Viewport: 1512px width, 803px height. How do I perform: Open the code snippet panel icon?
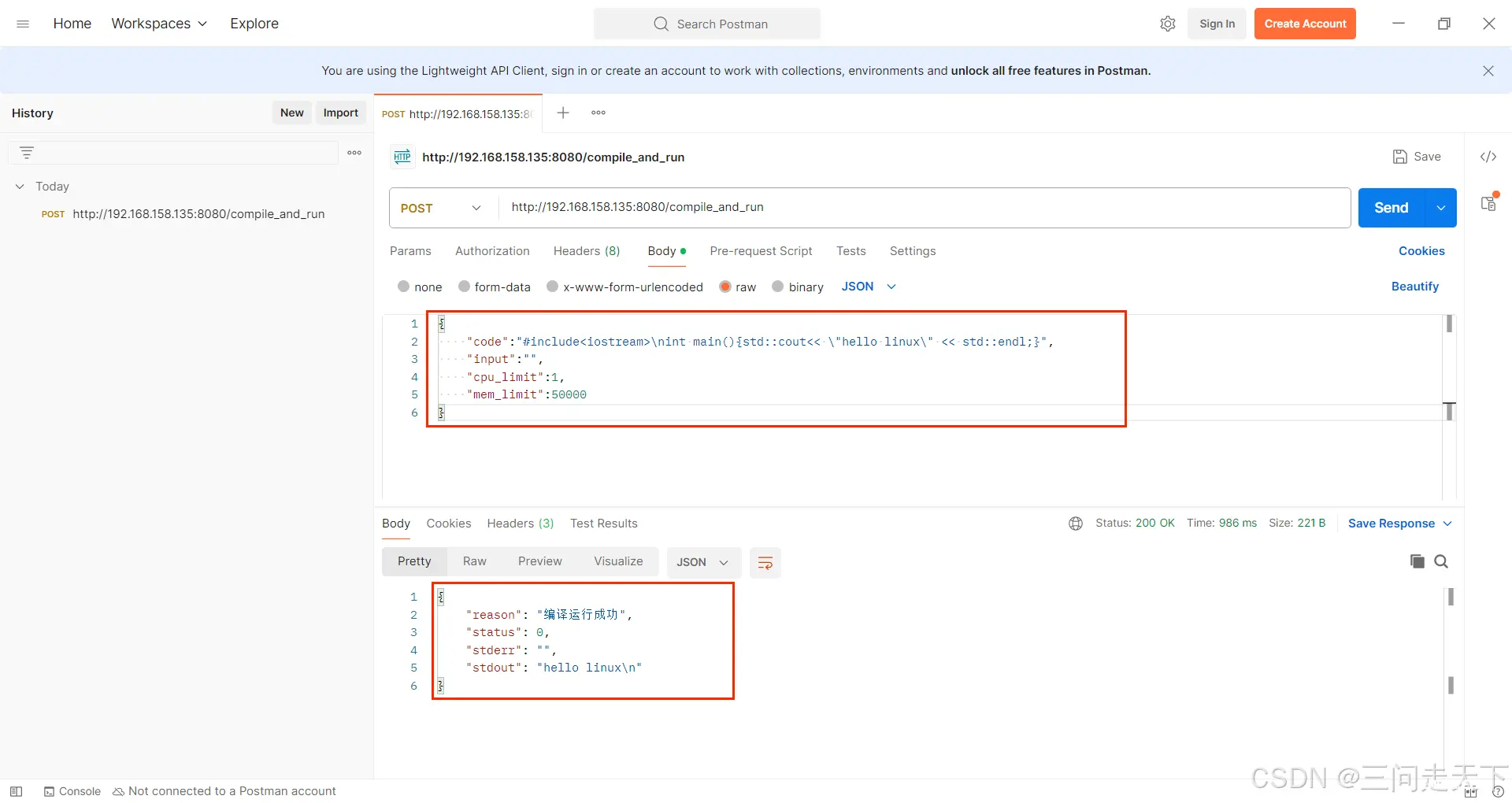point(1488,157)
